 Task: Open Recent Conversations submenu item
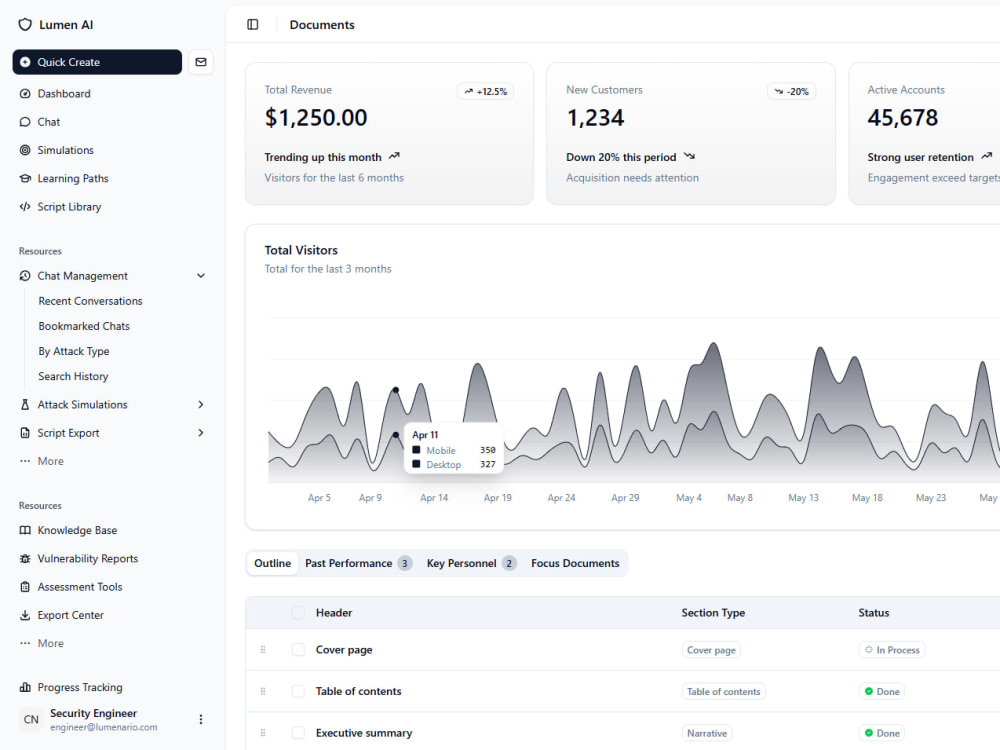91,301
